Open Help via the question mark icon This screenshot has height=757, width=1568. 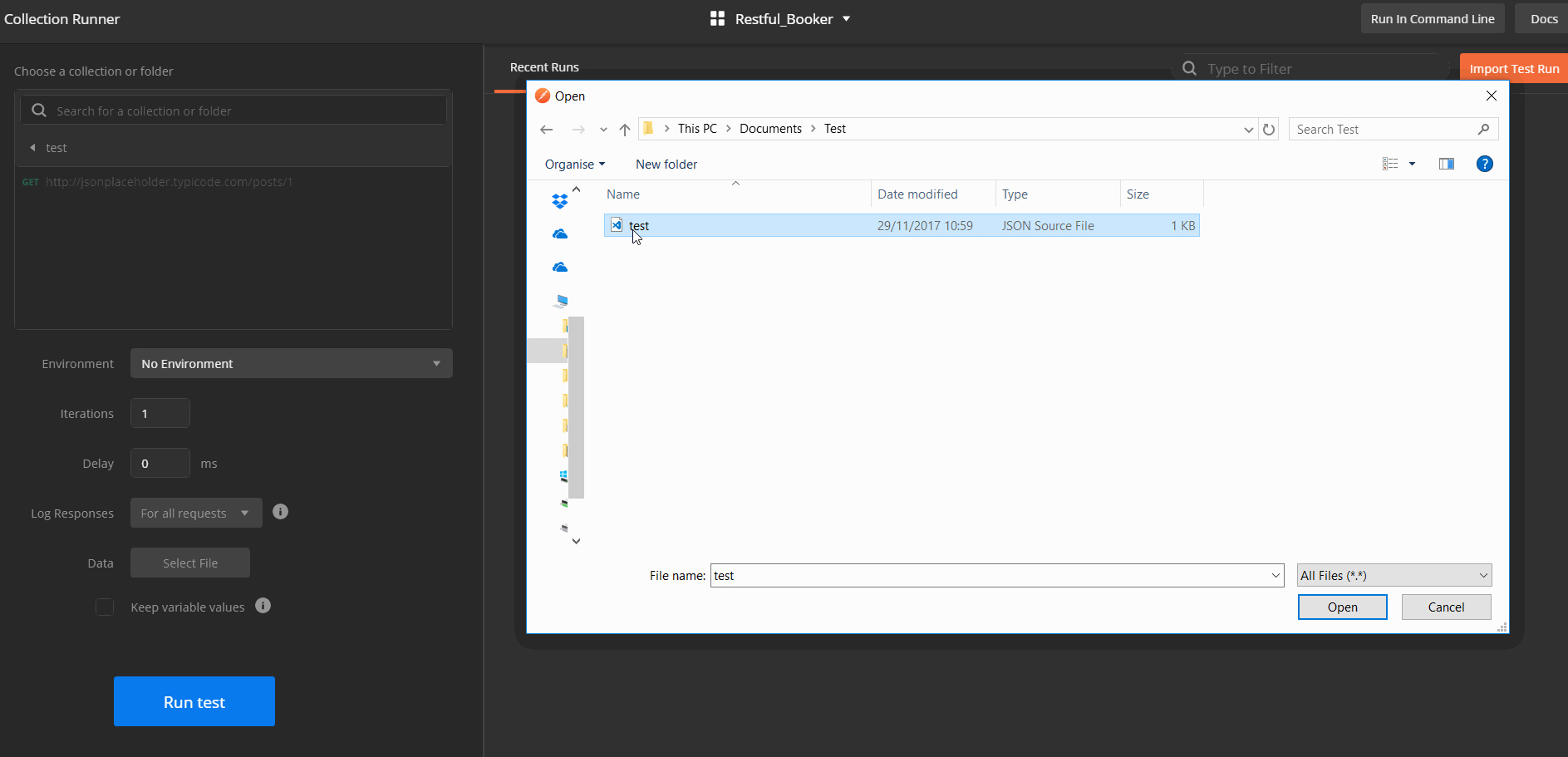(1485, 164)
